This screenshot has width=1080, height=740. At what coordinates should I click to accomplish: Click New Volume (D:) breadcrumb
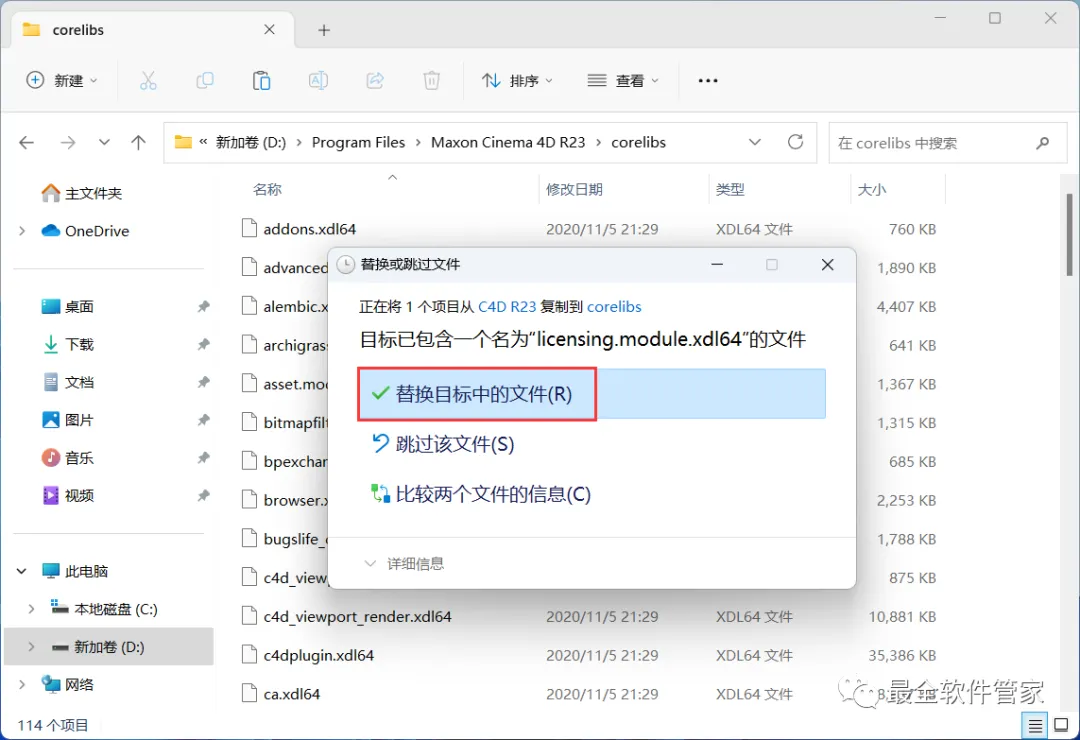tap(251, 143)
